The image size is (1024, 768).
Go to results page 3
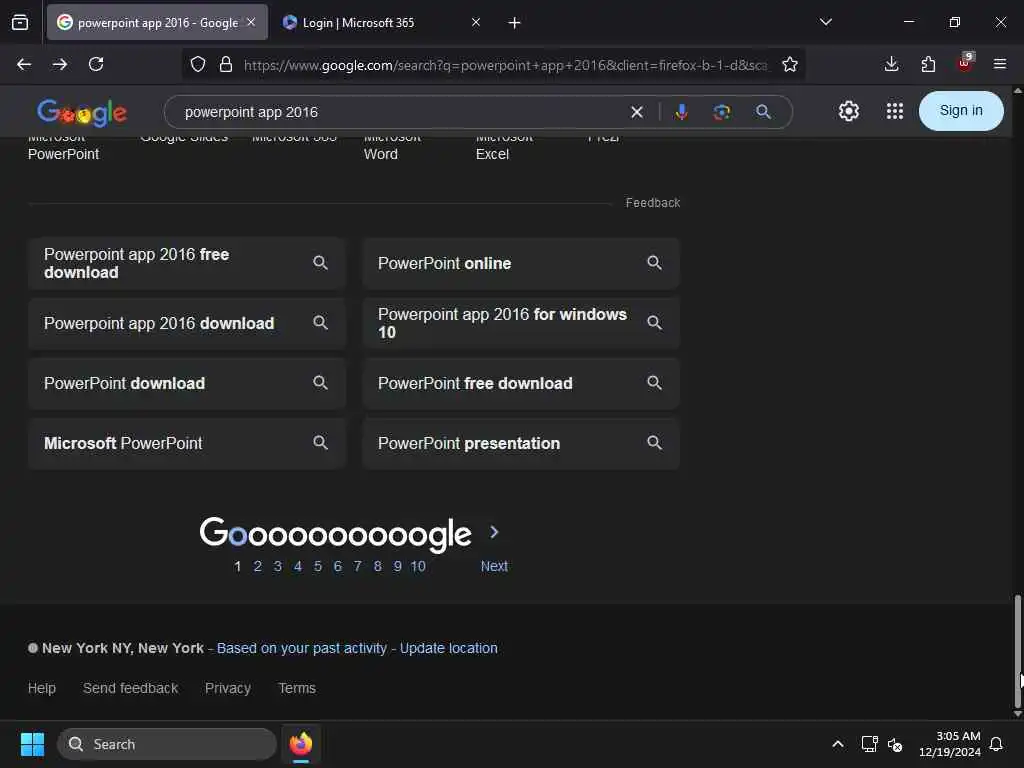pos(278,566)
